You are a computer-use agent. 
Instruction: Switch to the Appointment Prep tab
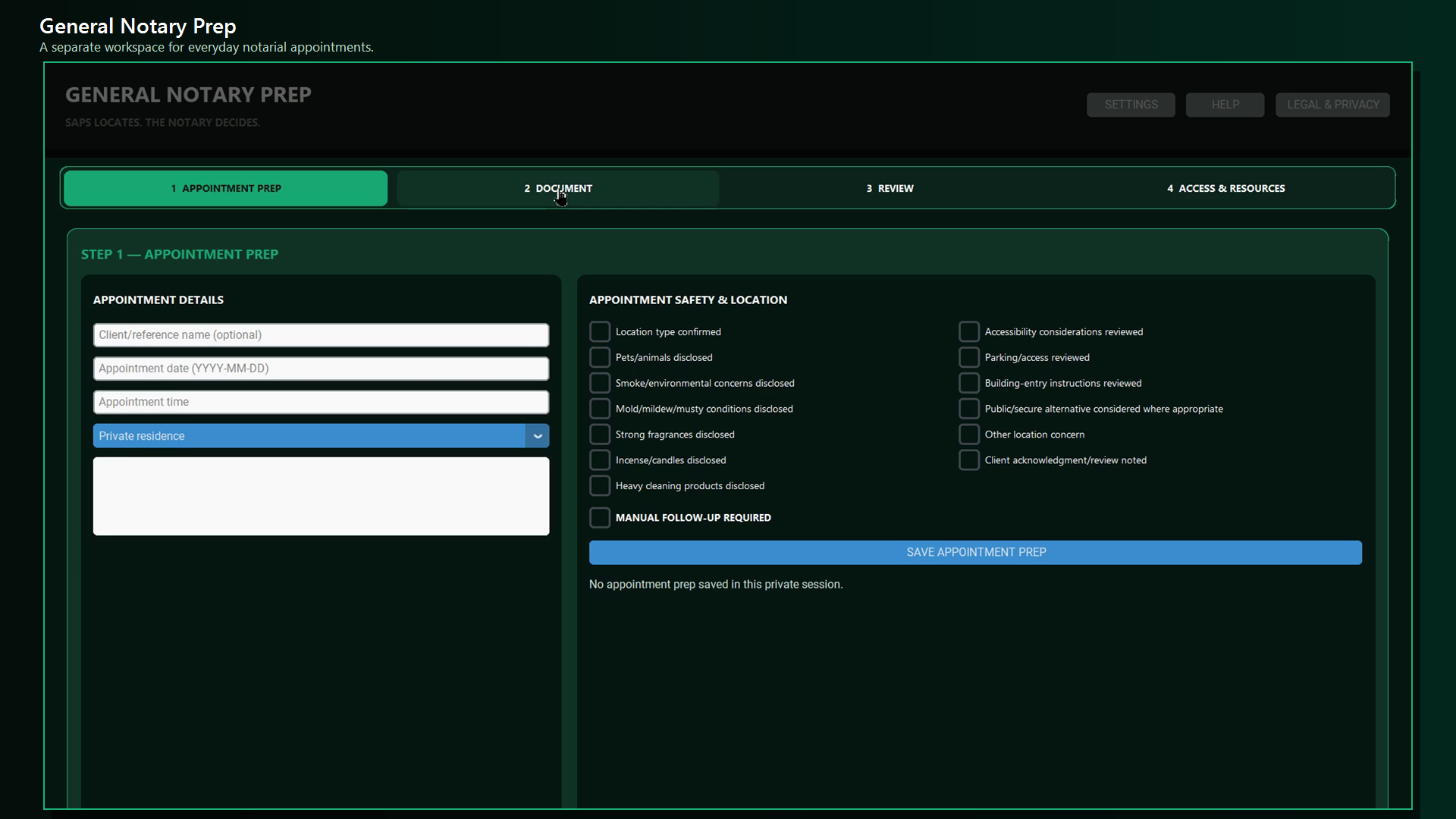pos(225,188)
